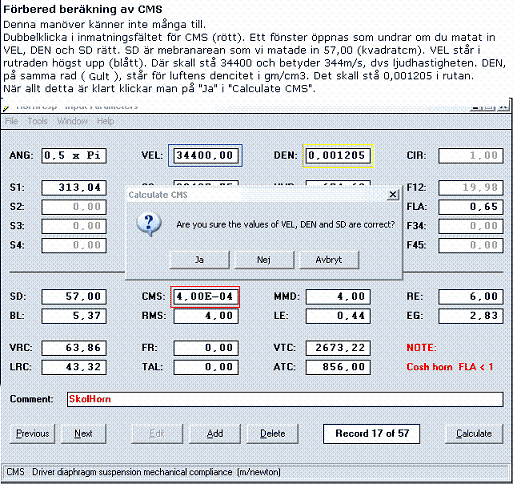Select the FLA field 0,65

click(x=471, y=207)
